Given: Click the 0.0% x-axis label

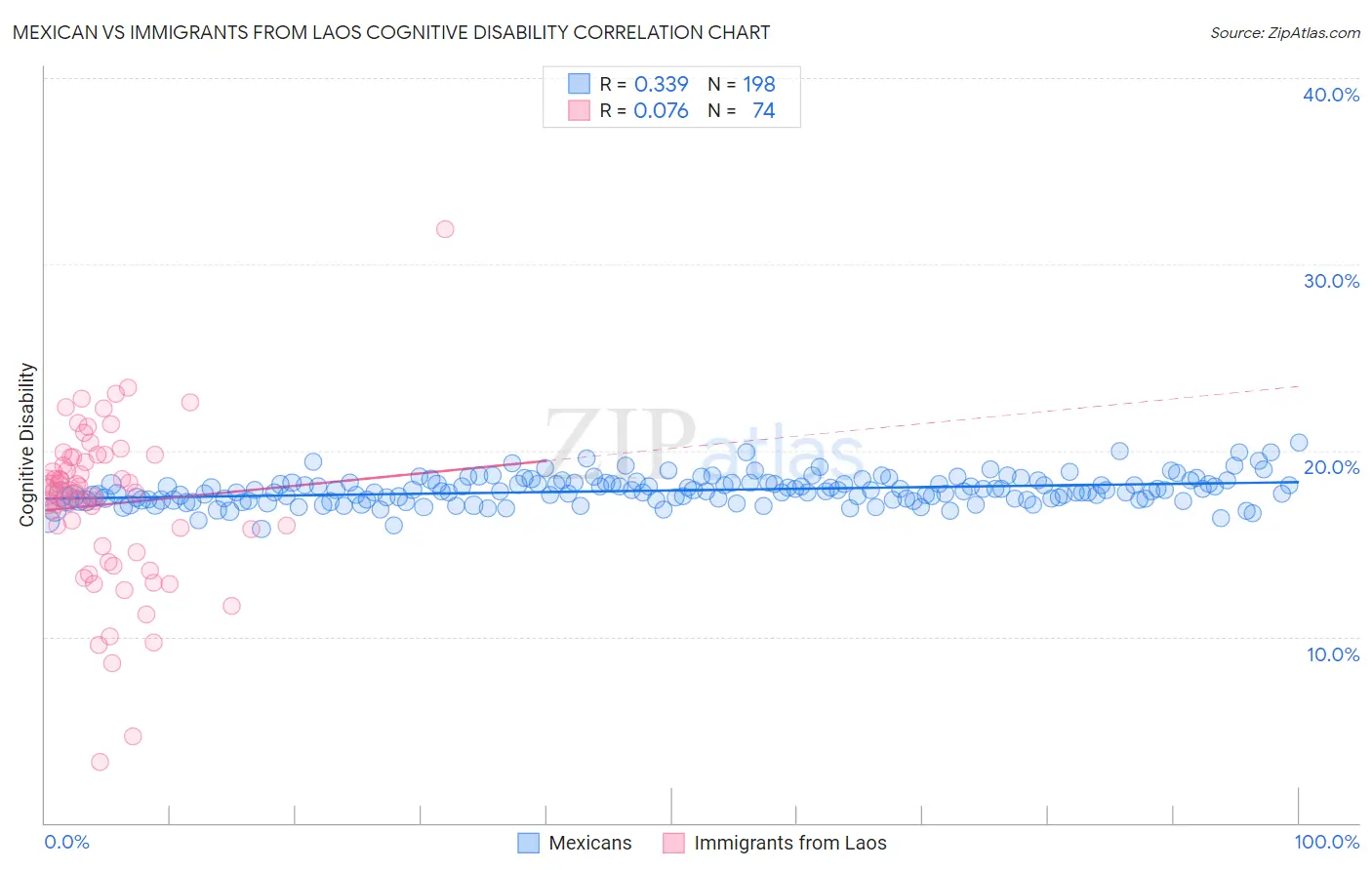Looking at the screenshot, I should coord(67,842).
